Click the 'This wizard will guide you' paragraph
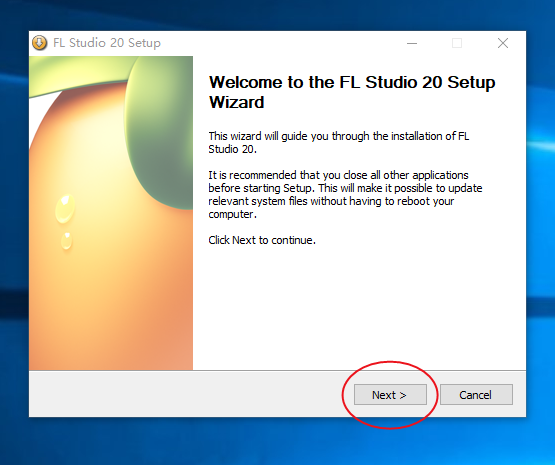 (x=339, y=142)
